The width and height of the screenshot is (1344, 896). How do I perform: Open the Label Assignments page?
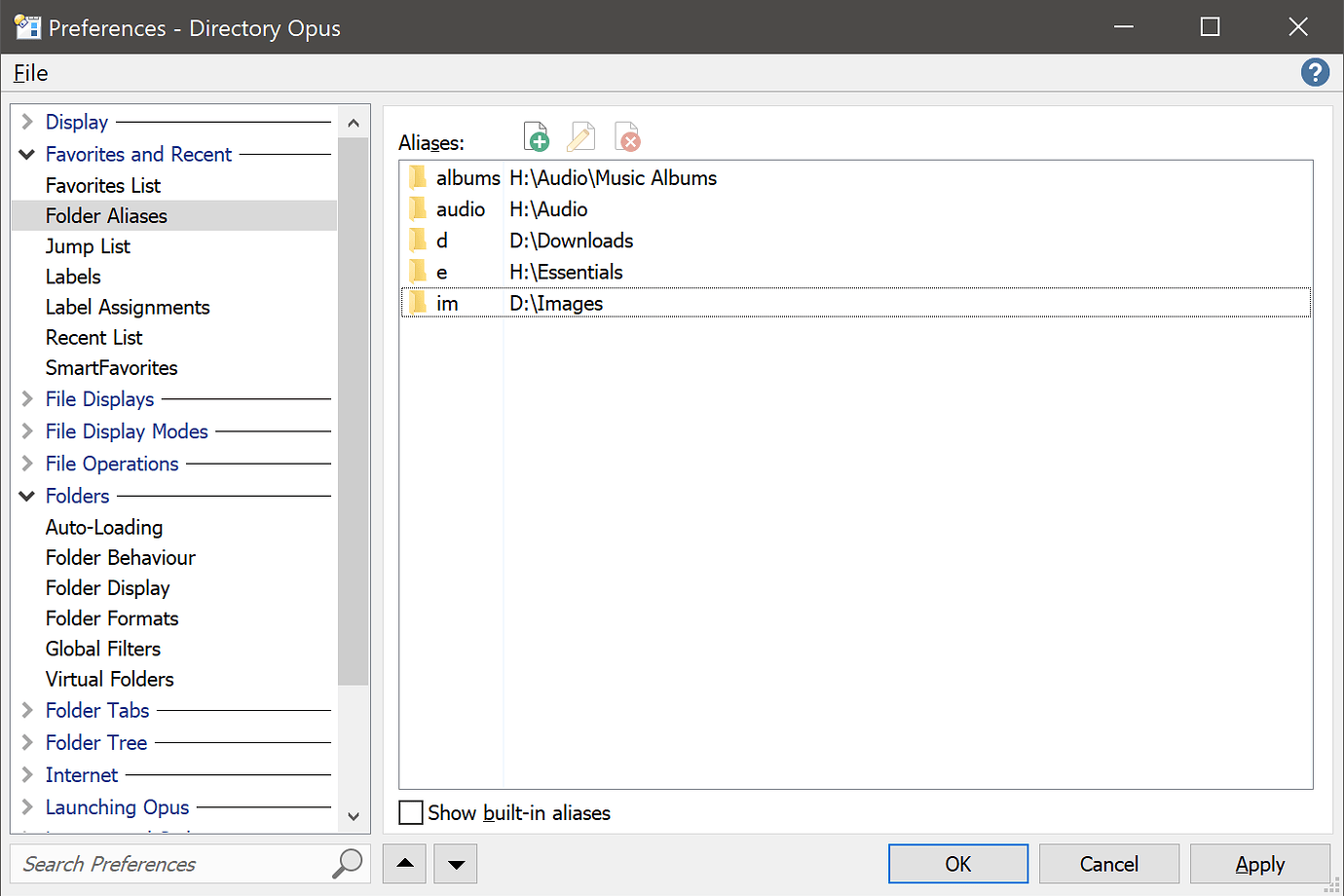128,307
